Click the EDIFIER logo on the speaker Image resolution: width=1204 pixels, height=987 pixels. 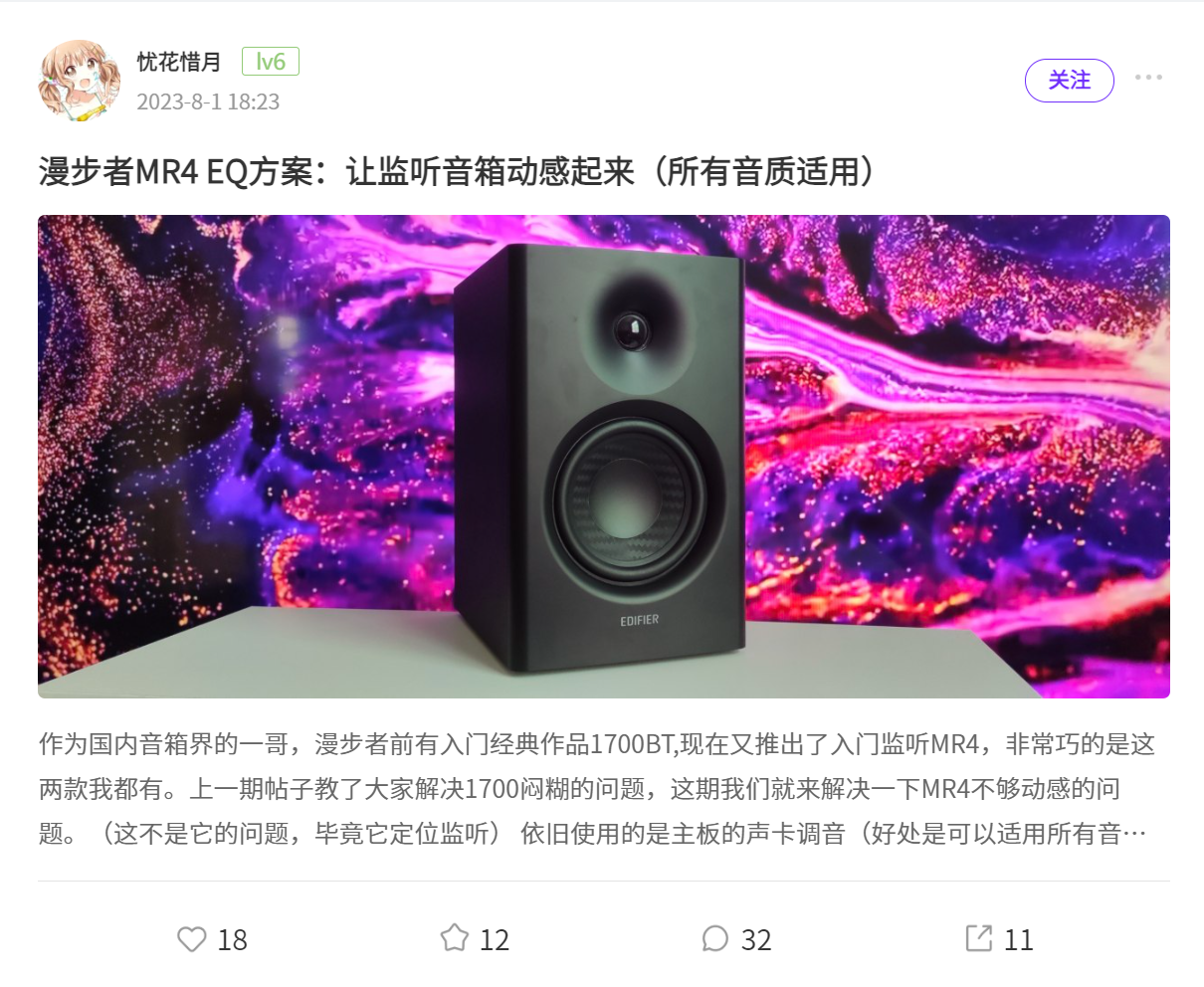[x=639, y=620]
